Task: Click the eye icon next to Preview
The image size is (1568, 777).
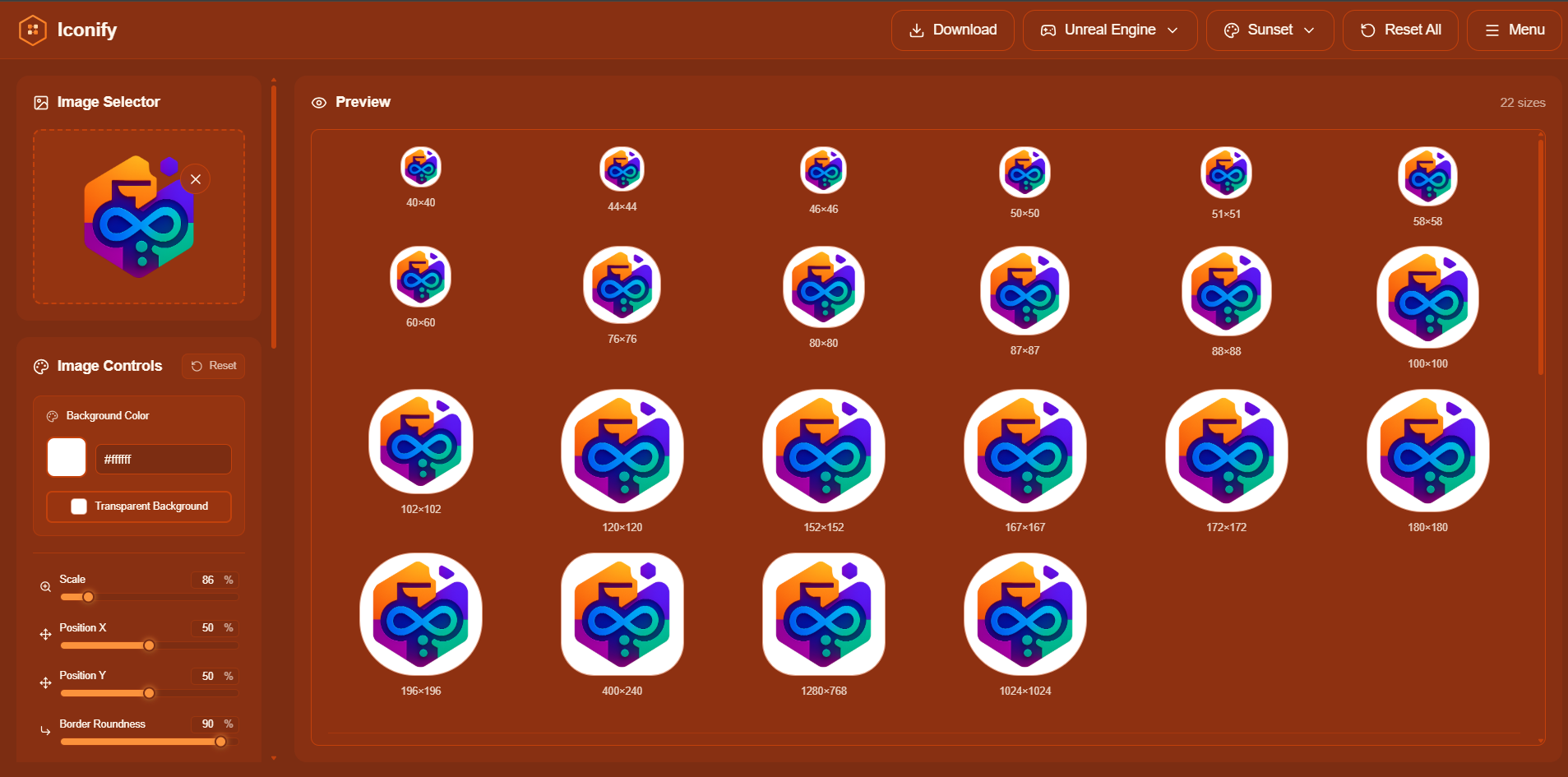Action: pos(319,102)
